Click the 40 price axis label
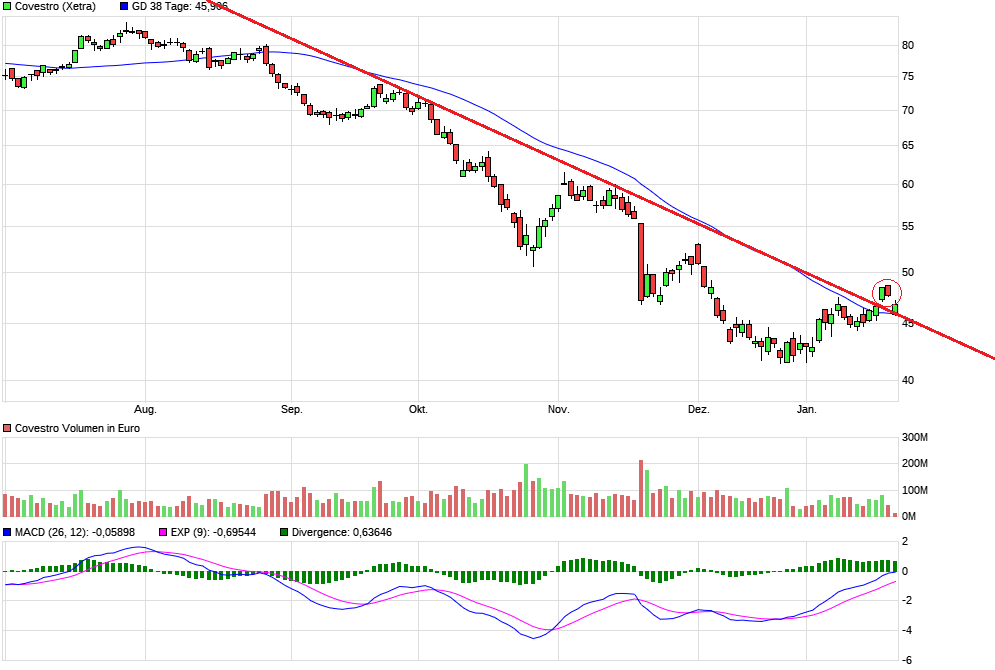This screenshot has width=995, height=670. [x=908, y=380]
